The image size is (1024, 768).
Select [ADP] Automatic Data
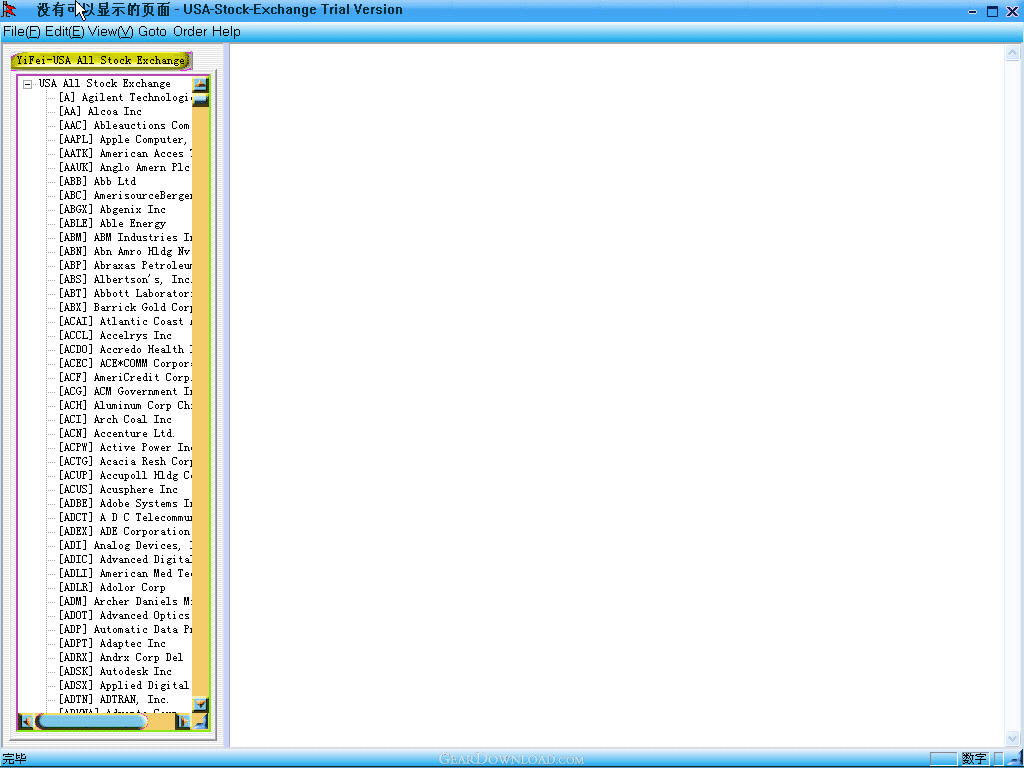[125, 630]
